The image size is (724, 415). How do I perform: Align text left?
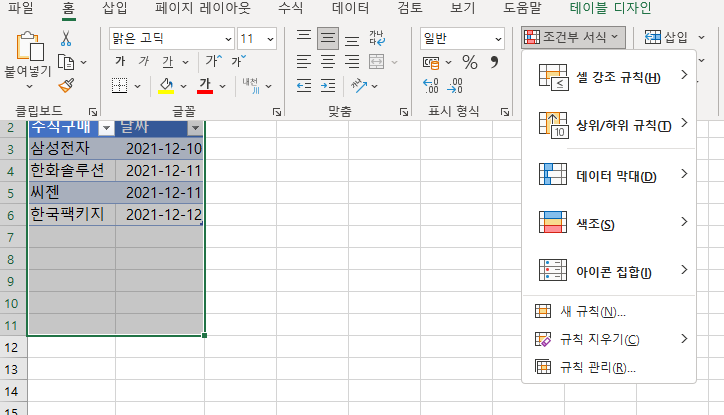[304, 61]
